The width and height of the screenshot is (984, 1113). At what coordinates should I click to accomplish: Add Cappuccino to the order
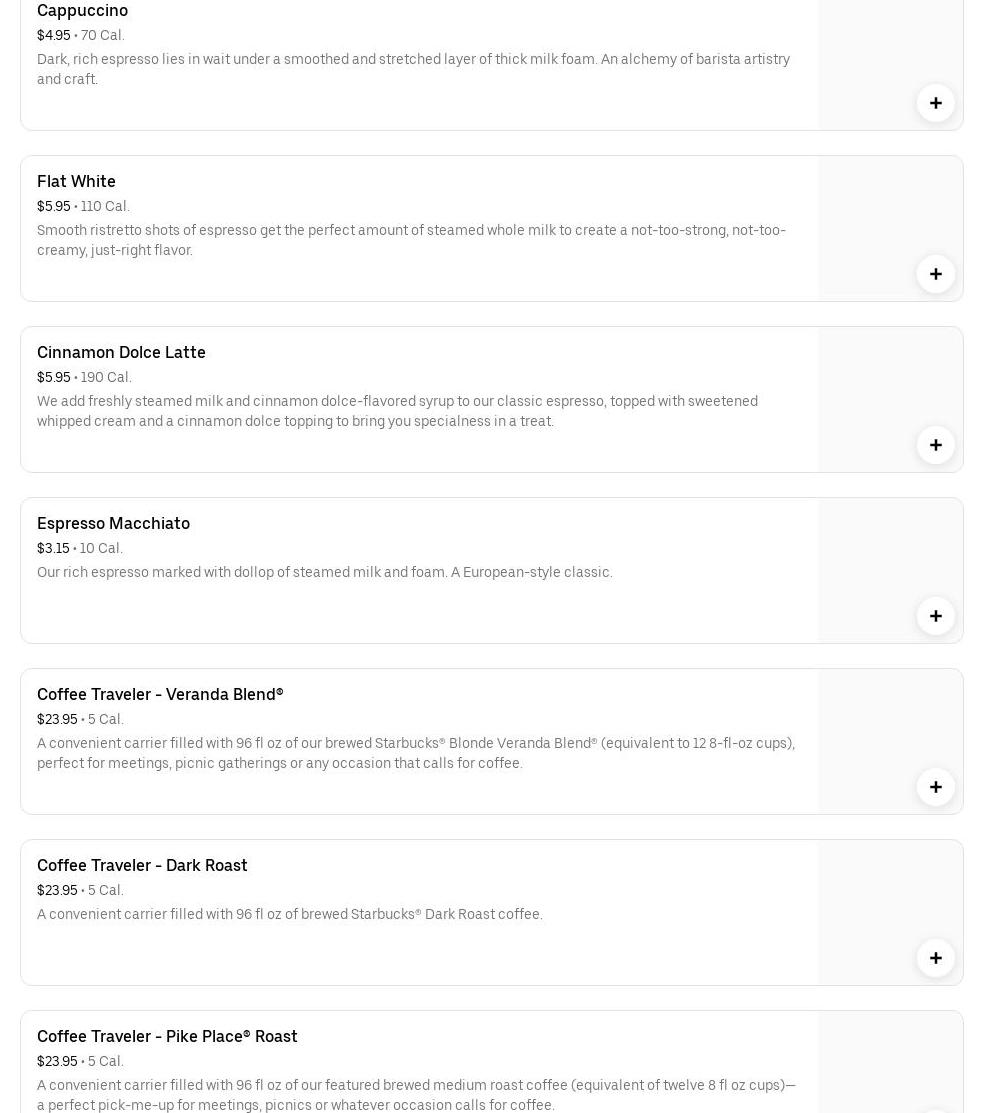click(x=935, y=103)
